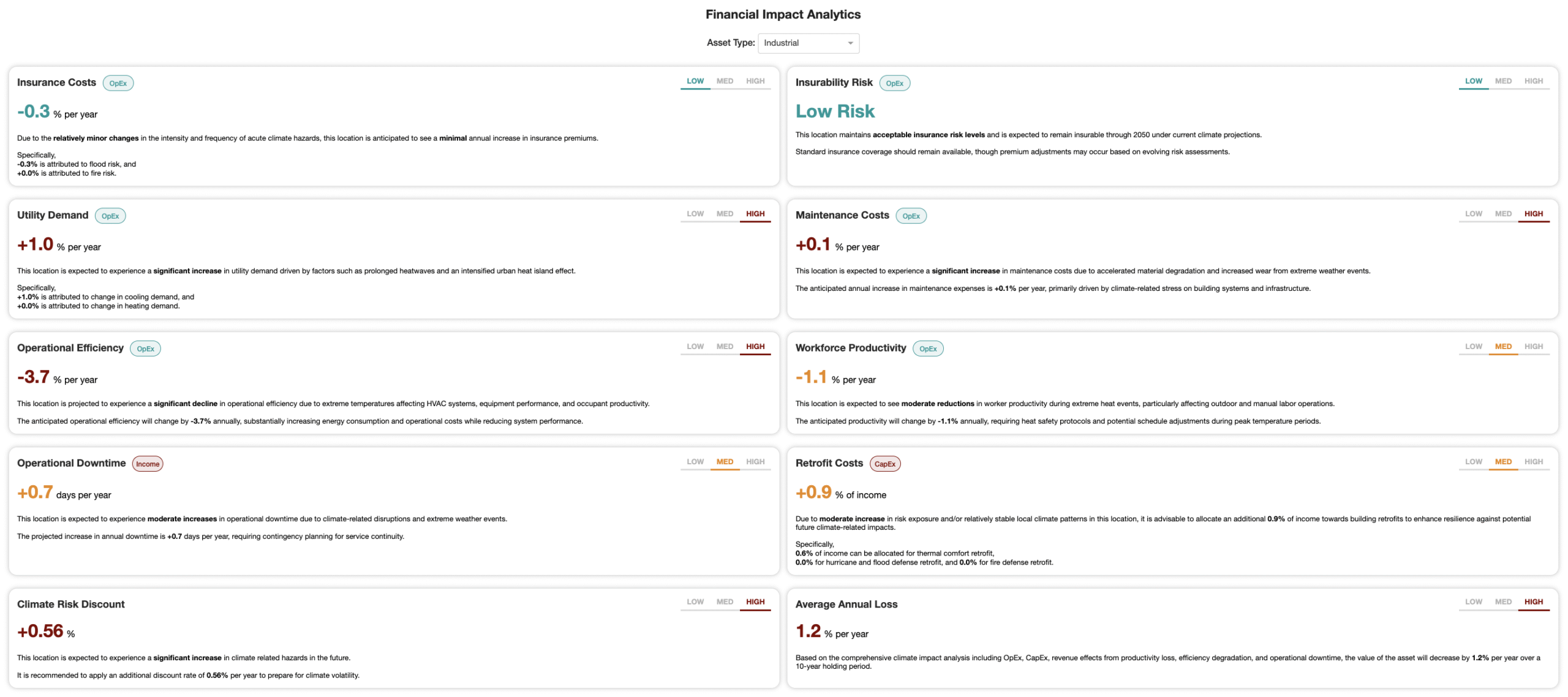The height and width of the screenshot is (697, 1568).
Task: Select MED tab on Insurance Costs card
Action: [x=725, y=81]
